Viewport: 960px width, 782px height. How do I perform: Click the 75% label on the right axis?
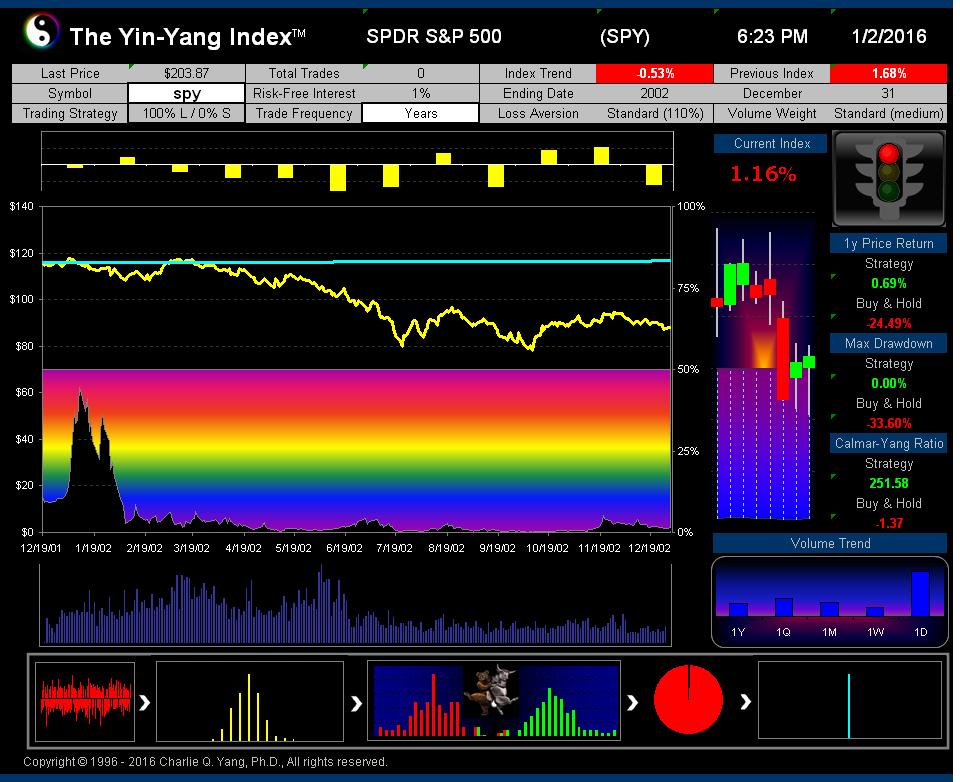tap(688, 288)
